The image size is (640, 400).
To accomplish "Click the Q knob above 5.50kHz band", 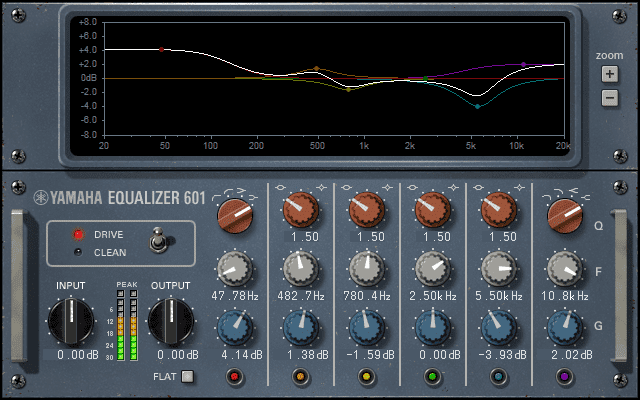I will pyautogui.click(x=499, y=210).
